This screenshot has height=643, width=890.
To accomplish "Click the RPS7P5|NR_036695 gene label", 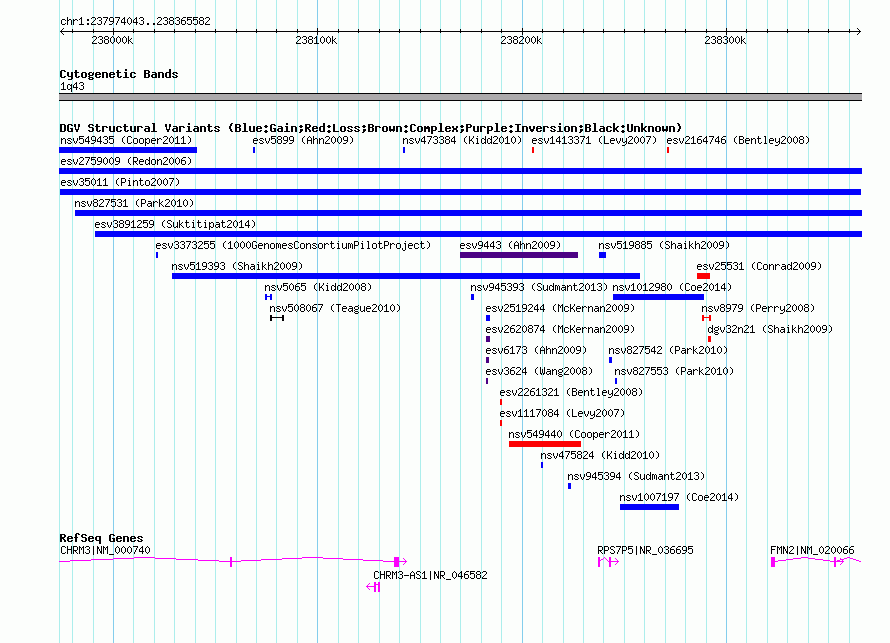I will 645,550.
